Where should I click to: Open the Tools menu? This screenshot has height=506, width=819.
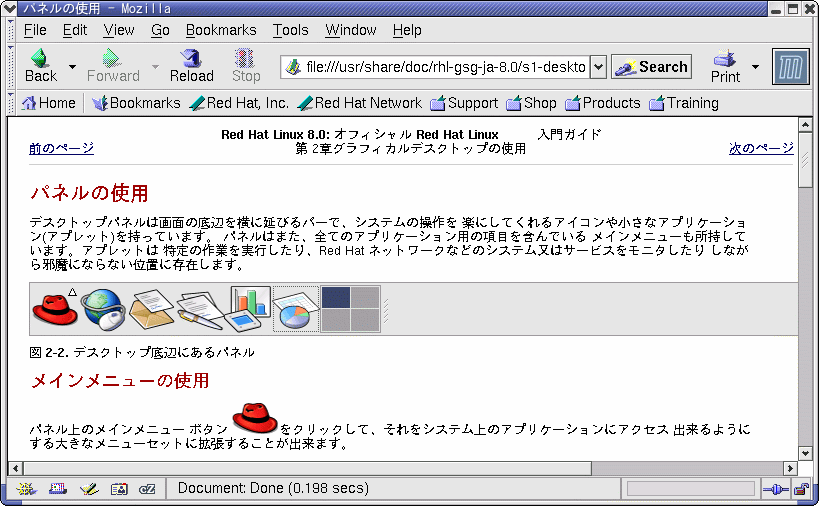click(x=291, y=30)
